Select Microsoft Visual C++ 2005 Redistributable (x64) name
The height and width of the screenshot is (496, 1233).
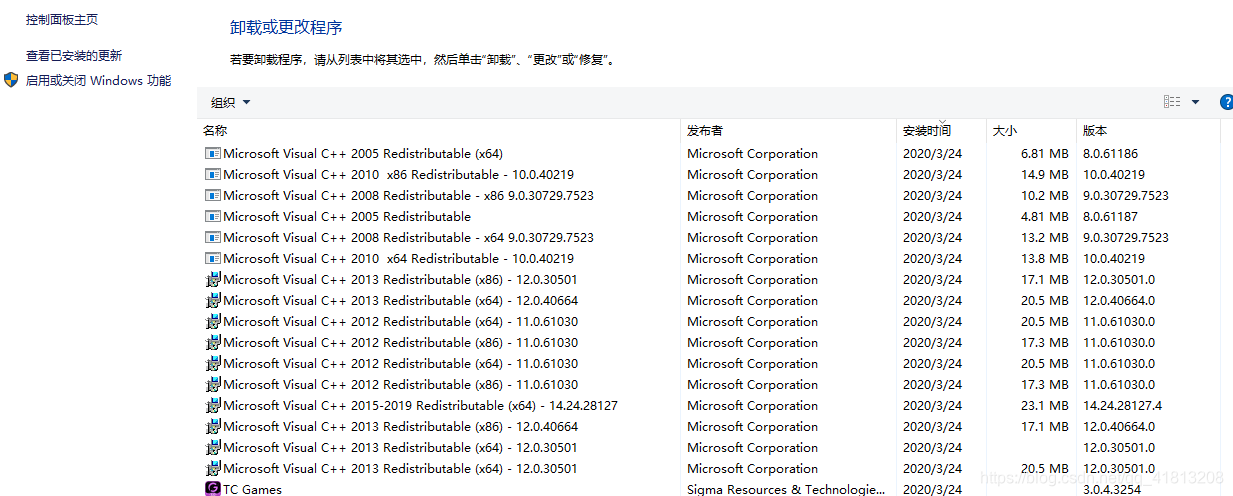point(363,154)
